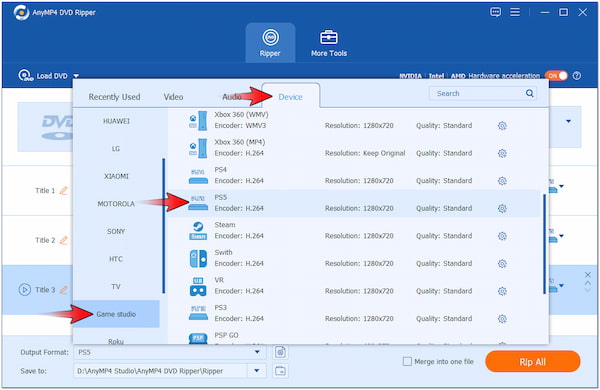Click the edit pencil beside Title 1
Screen dimensions: 600x390
click(x=64, y=190)
